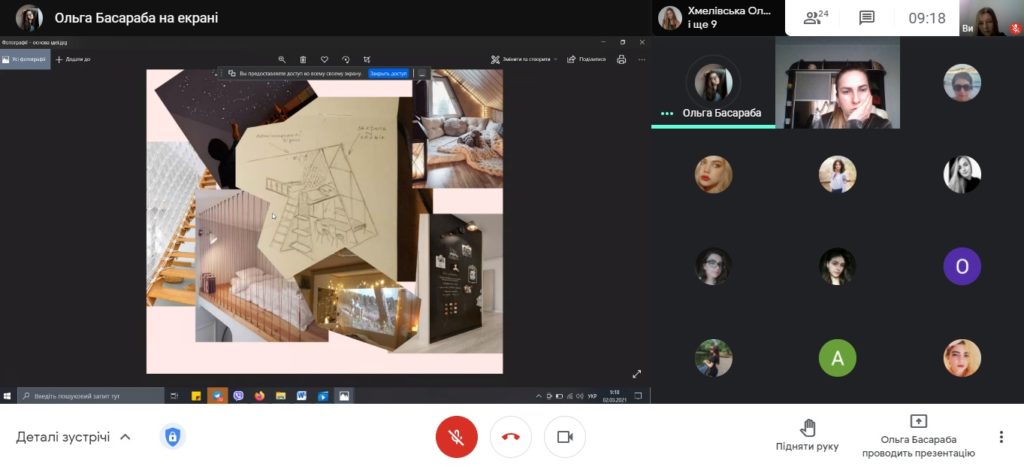The width and height of the screenshot is (1024, 467).
Task: Select the green A participant avatar
Action: pos(837,358)
